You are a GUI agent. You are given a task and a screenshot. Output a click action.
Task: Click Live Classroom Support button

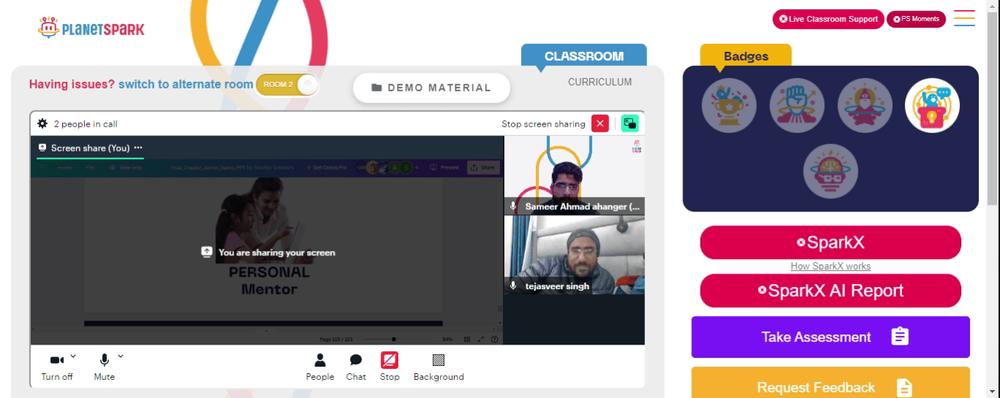coord(828,19)
